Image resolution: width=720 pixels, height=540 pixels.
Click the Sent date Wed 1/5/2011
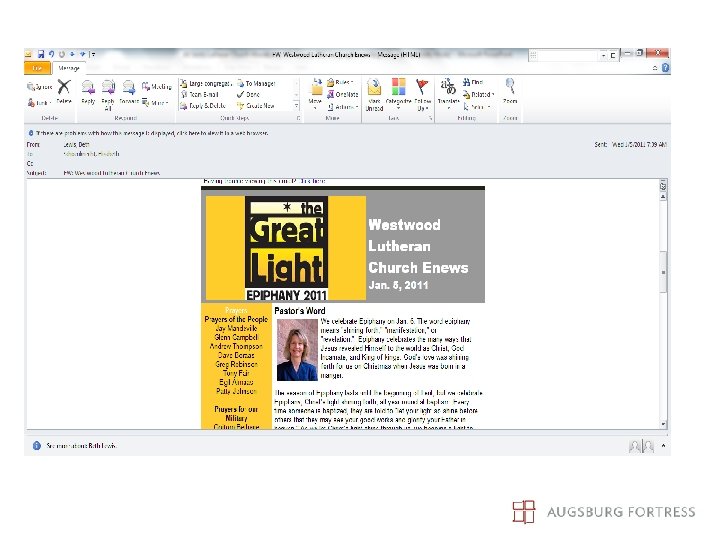click(639, 145)
